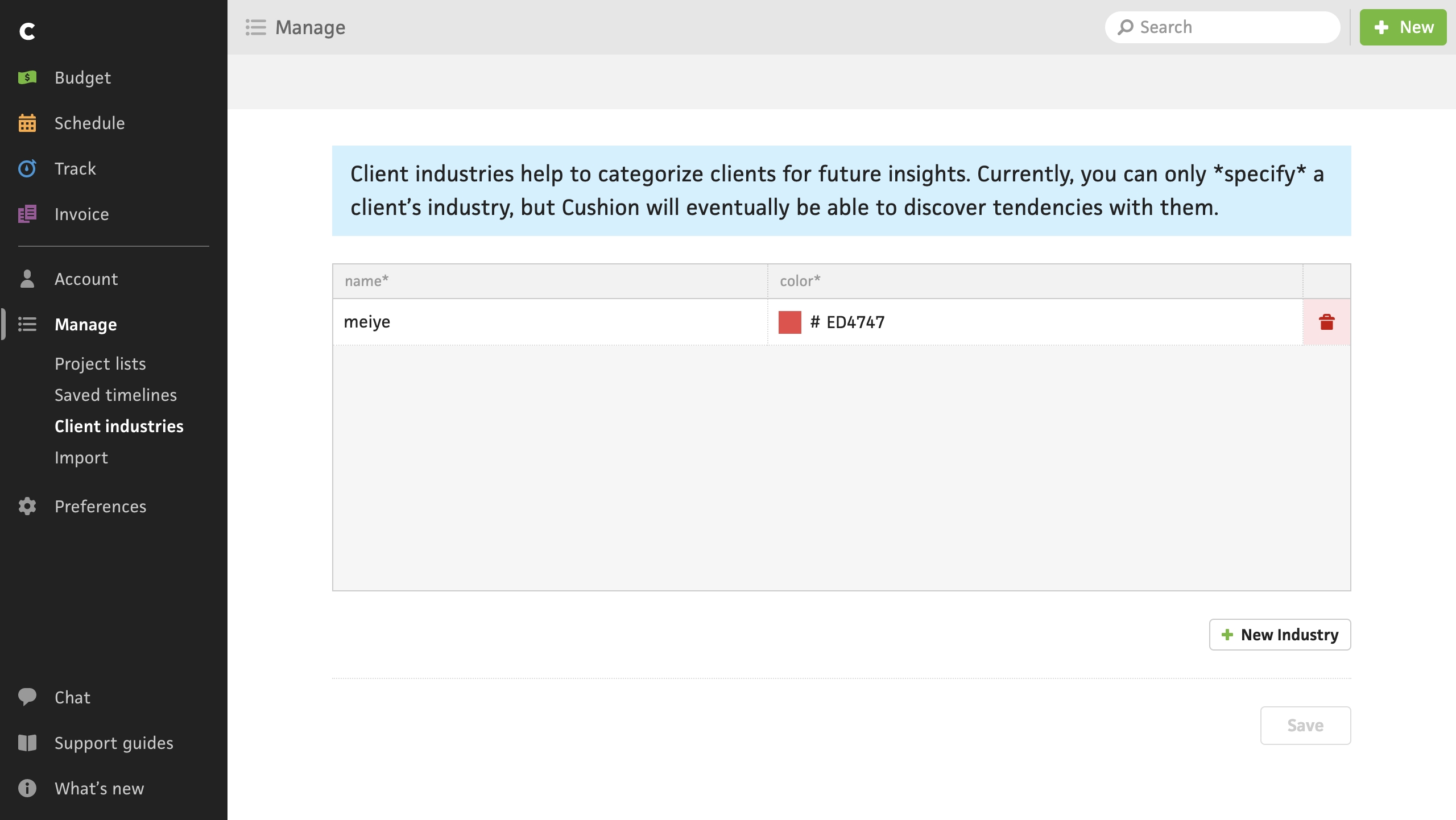This screenshot has width=1456, height=820.
Task: Click the Save button
Action: click(1305, 726)
